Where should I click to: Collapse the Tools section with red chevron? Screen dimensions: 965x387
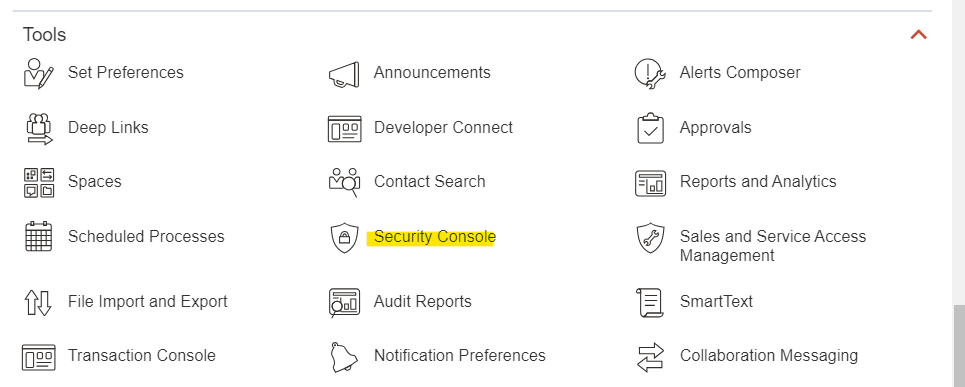[918, 35]
